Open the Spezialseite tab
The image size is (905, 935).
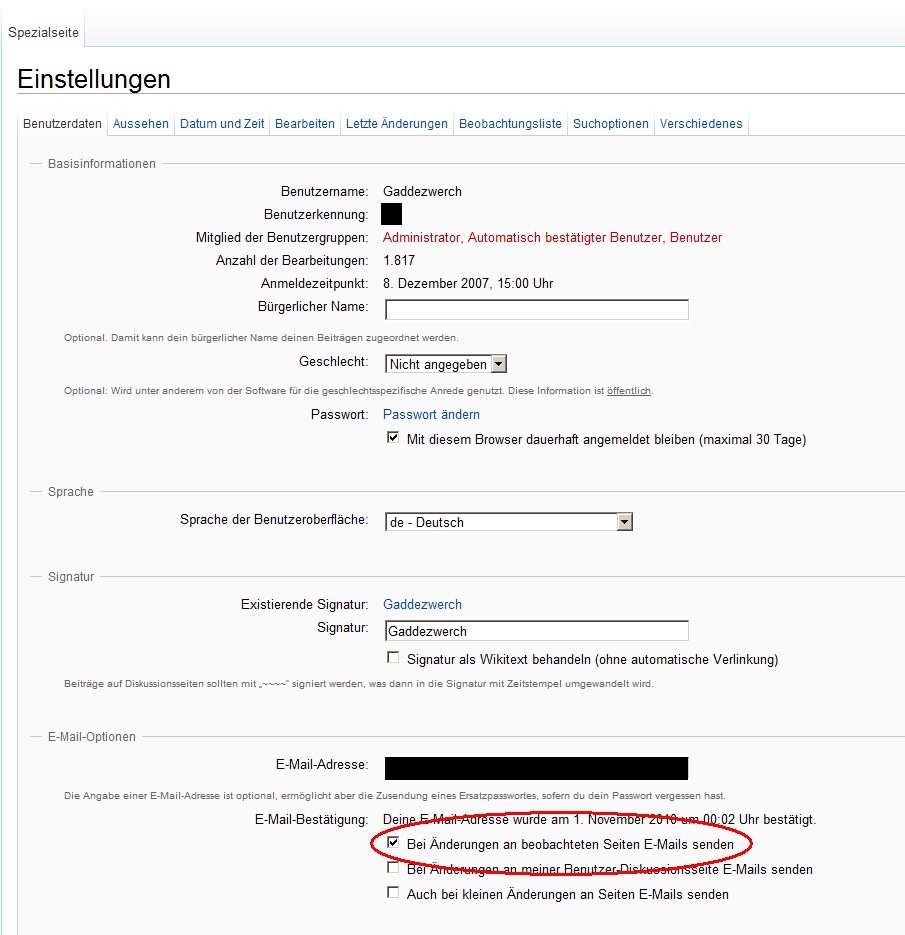[43, 33]
